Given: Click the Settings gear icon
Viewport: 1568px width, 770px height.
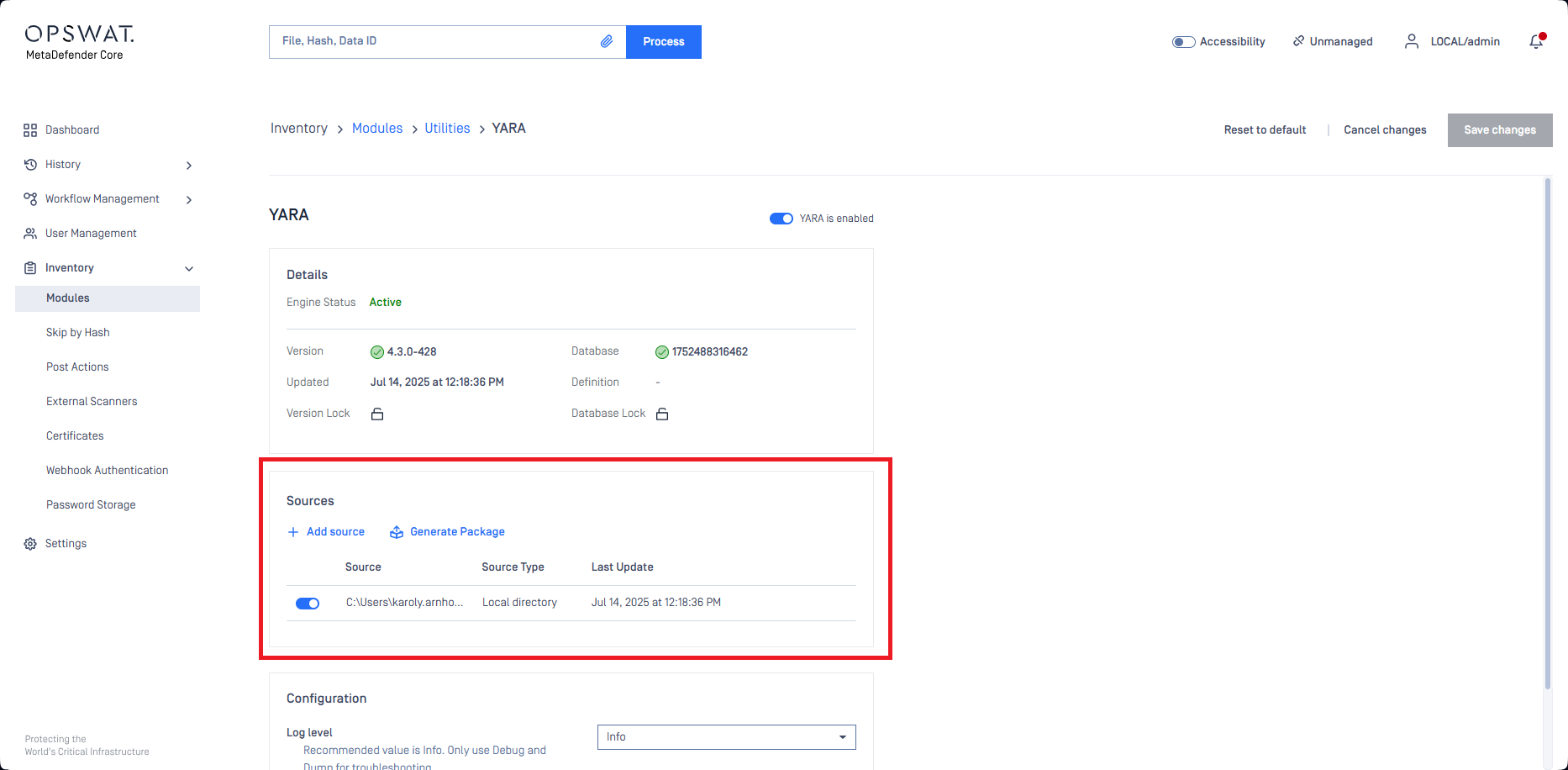Looking at the screenshot, I should [x=30, y=544].
